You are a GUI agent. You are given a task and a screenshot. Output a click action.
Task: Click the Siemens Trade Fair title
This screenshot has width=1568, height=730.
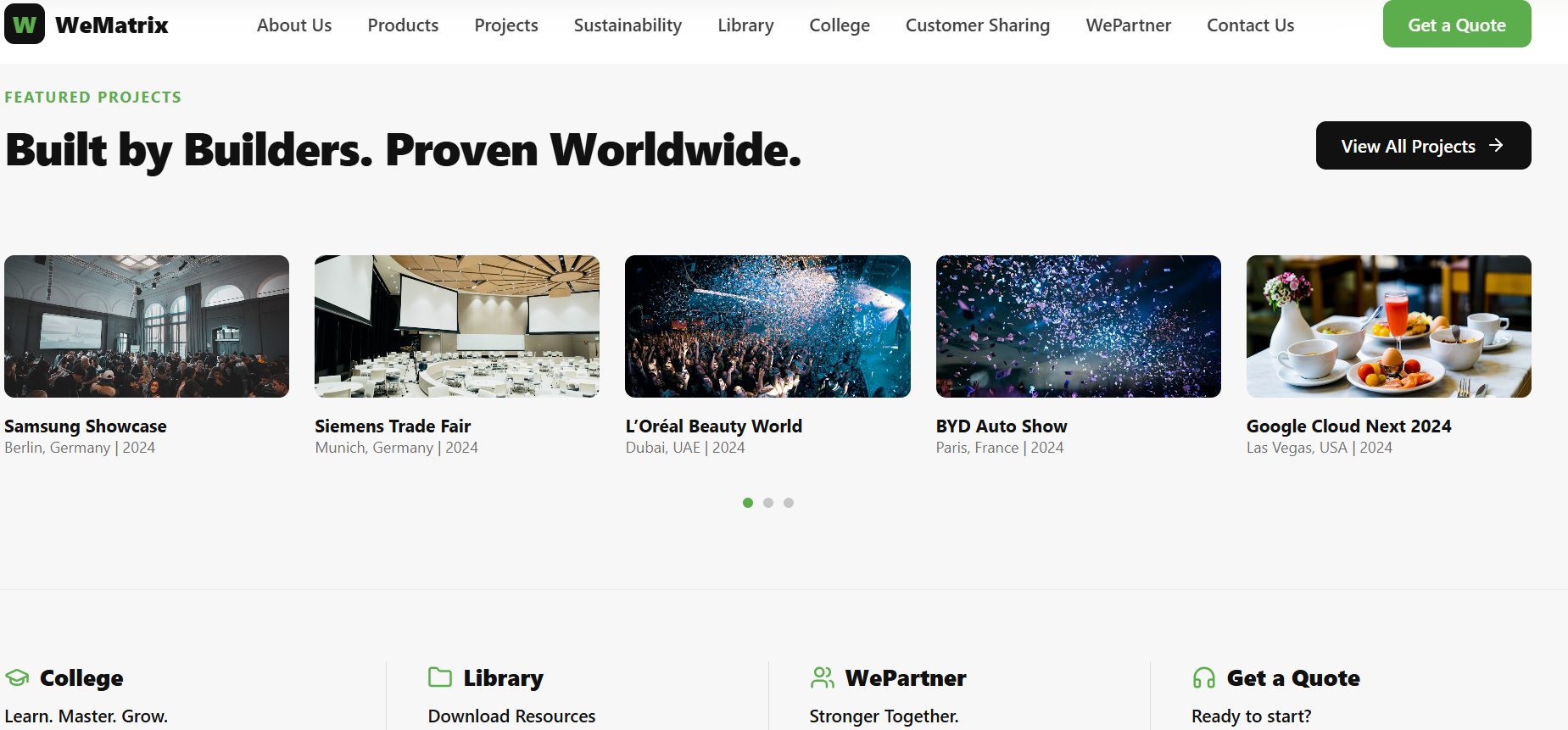coord(393,426)
